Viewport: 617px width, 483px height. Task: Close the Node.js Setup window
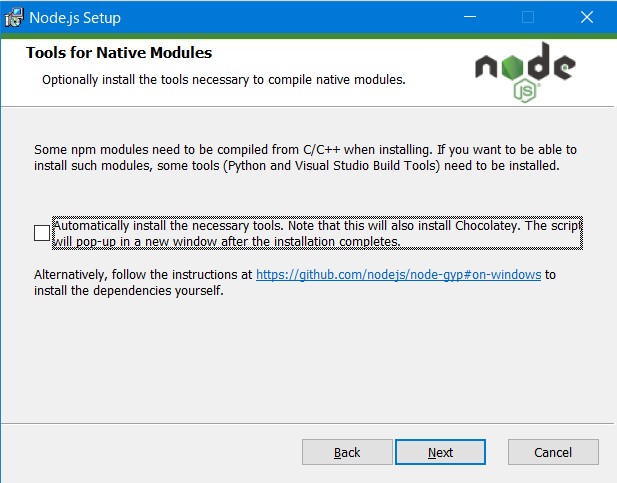587,17
